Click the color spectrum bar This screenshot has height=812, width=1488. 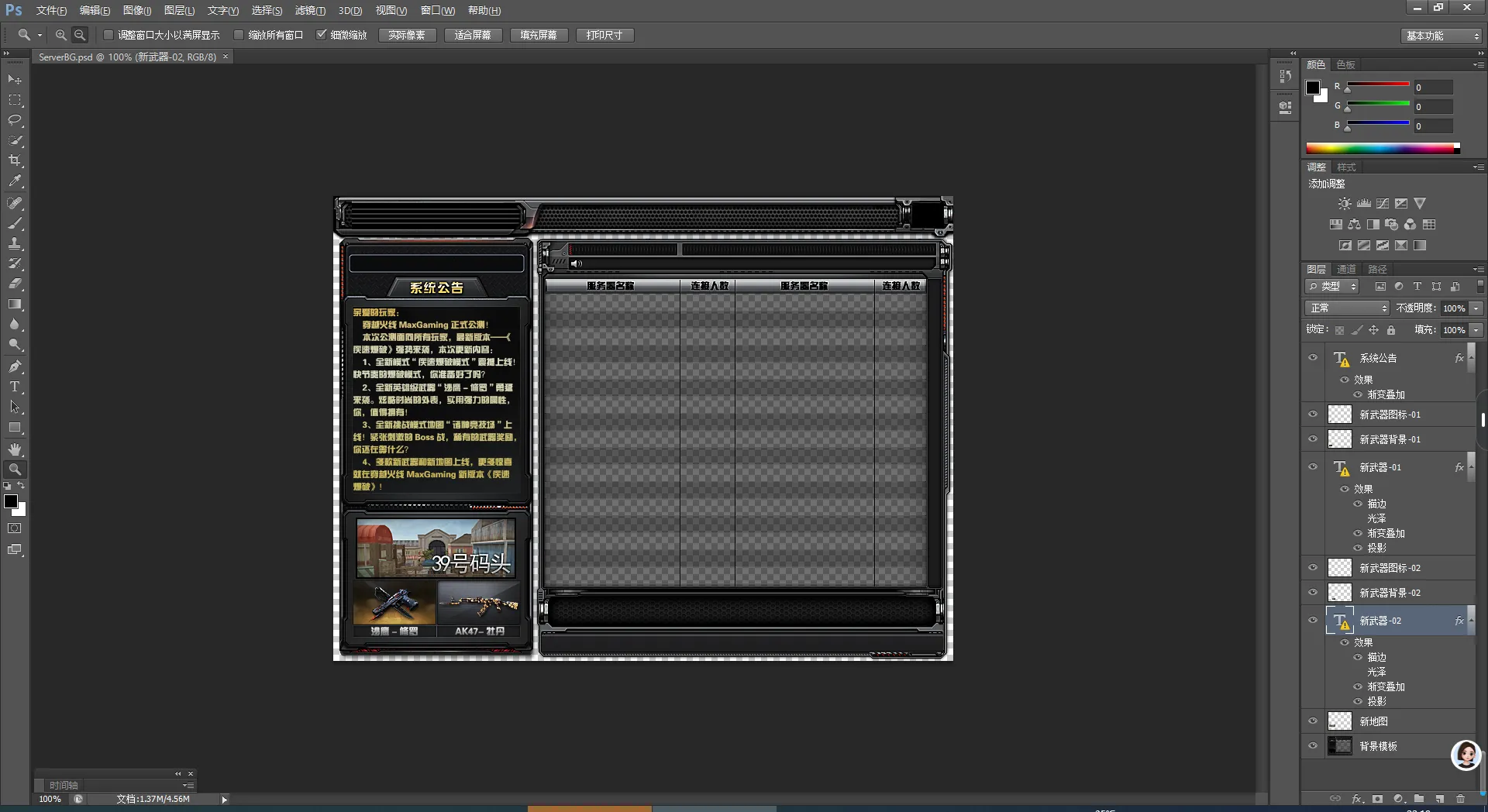click(1381, 148)
